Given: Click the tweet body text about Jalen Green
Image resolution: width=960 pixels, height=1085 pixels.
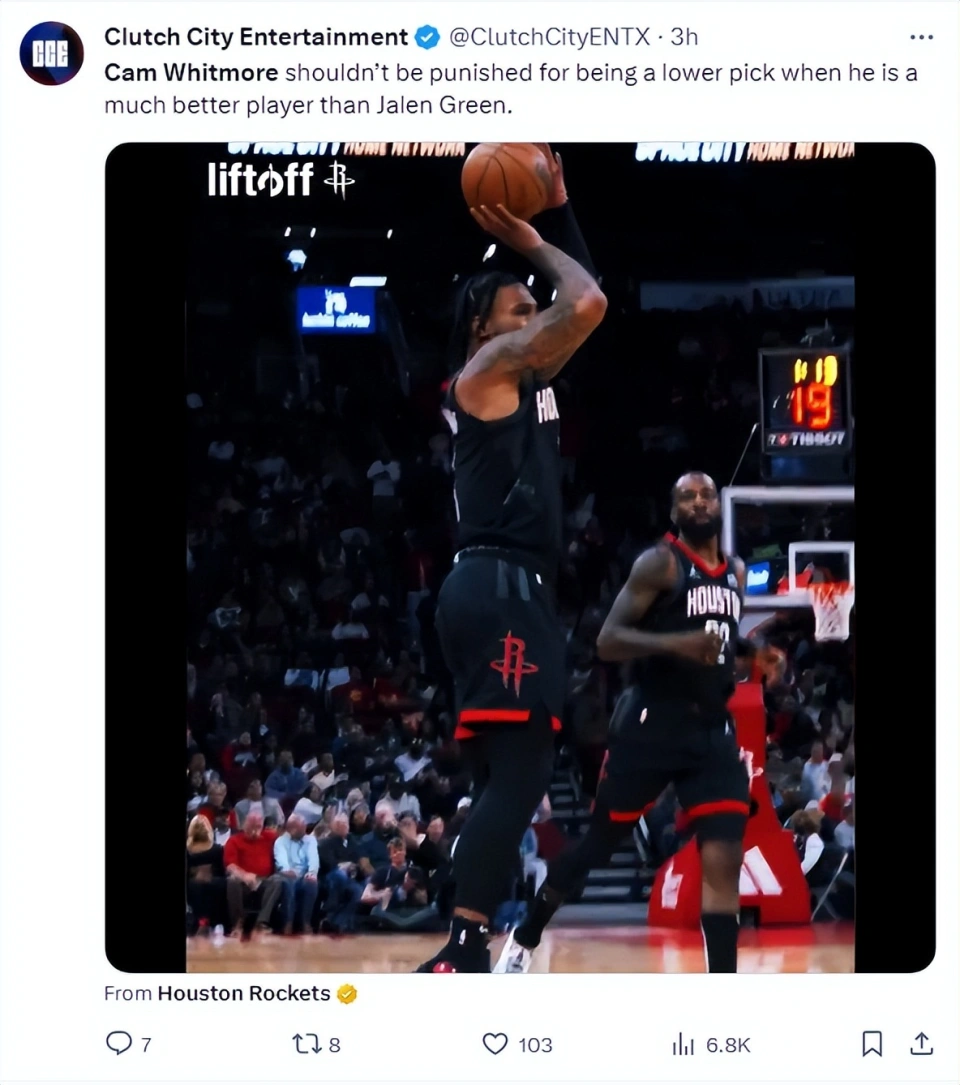Looking at the screenshot, I should coord(511,89).
